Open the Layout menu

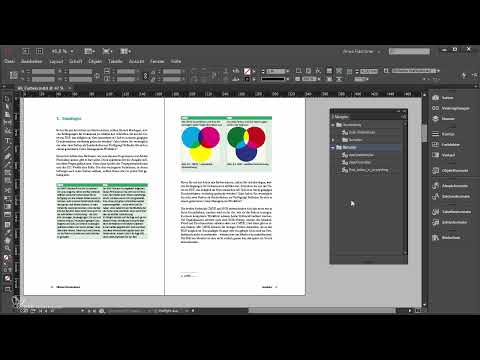pos(56,61)
